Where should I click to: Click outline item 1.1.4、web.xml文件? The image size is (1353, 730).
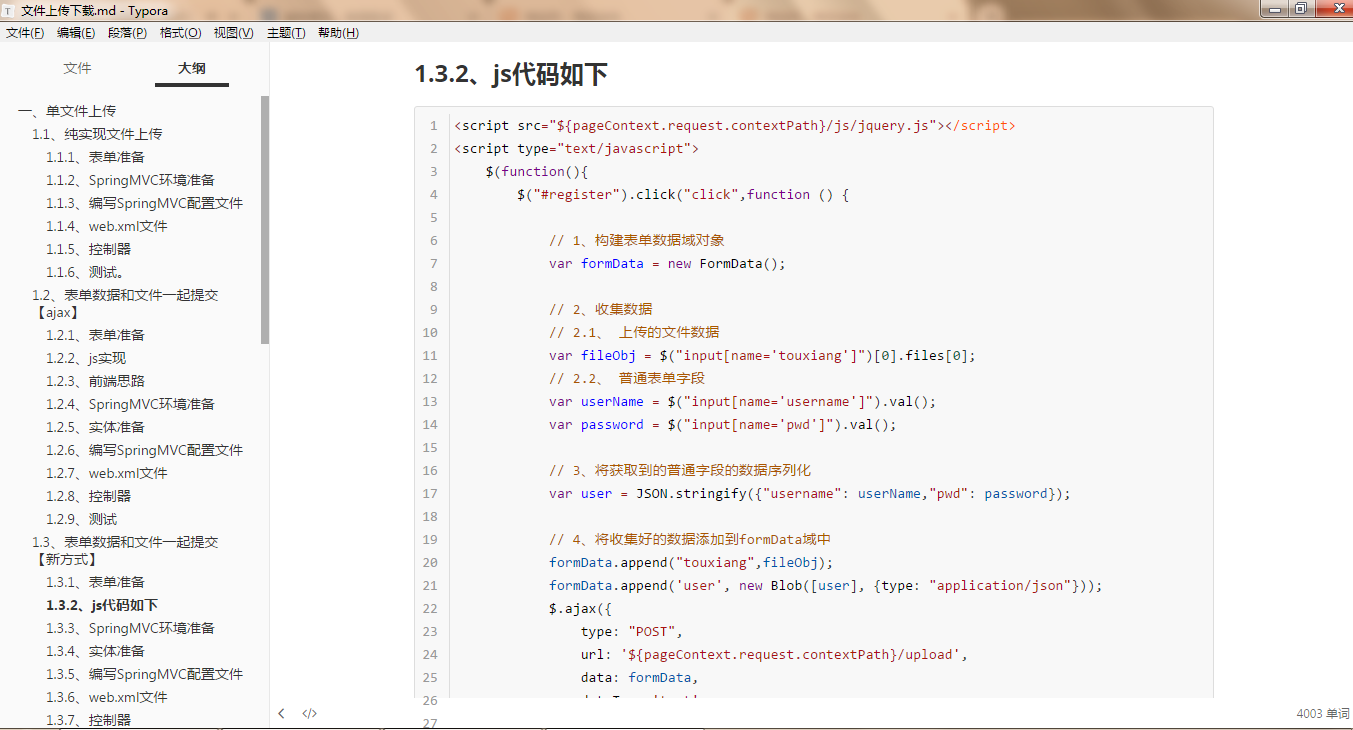(x=107, y=226)
